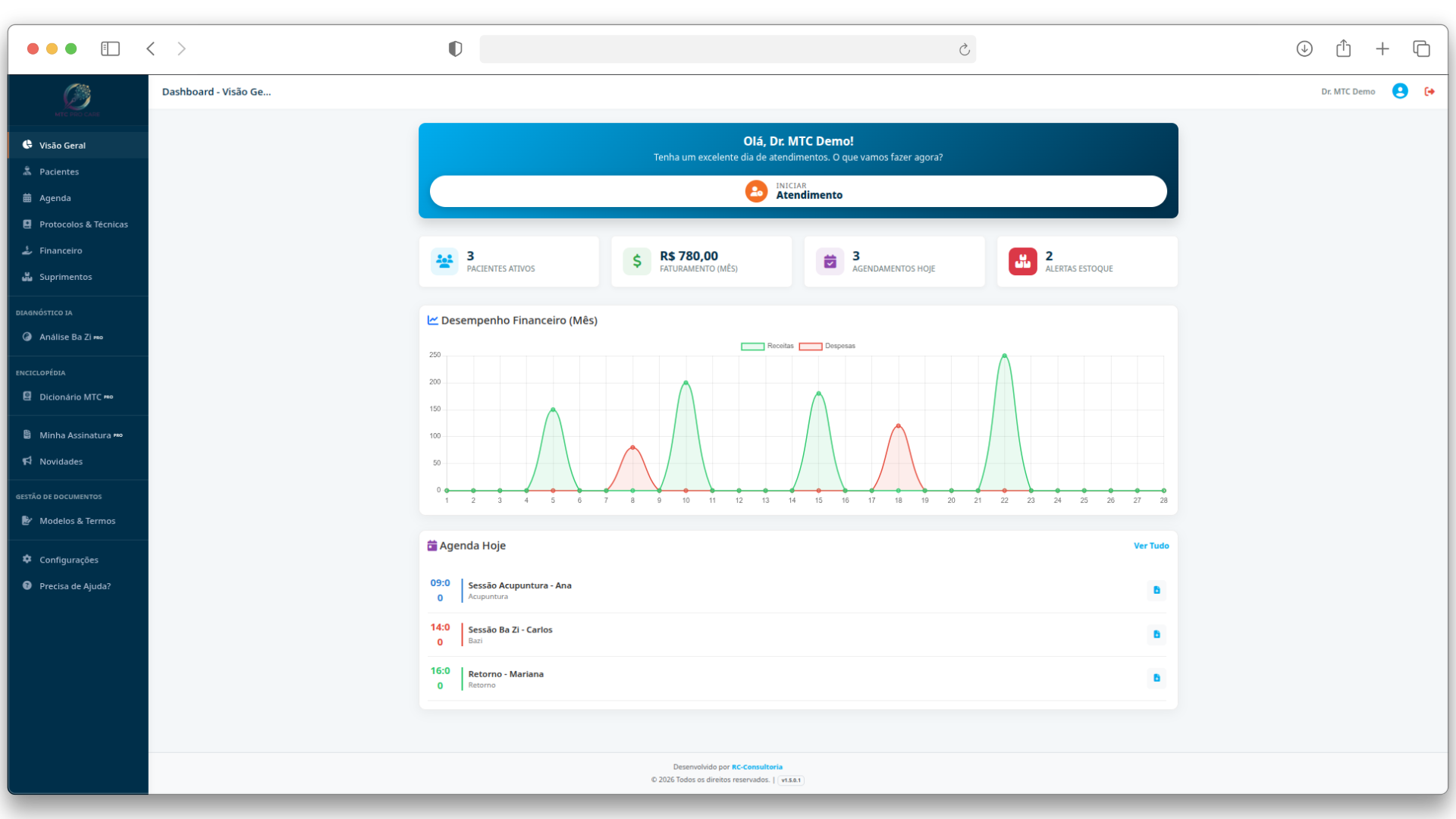Viewport: 1456px width, 819px height.
Task: Click the Agendamentos Hoje calendar icon
Action: pos(830,262)
